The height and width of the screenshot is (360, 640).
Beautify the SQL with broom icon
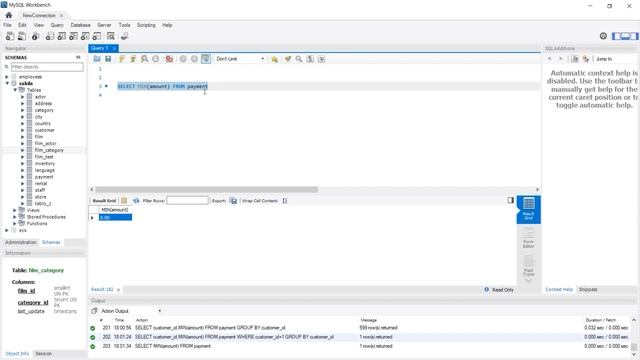(288, 59)
